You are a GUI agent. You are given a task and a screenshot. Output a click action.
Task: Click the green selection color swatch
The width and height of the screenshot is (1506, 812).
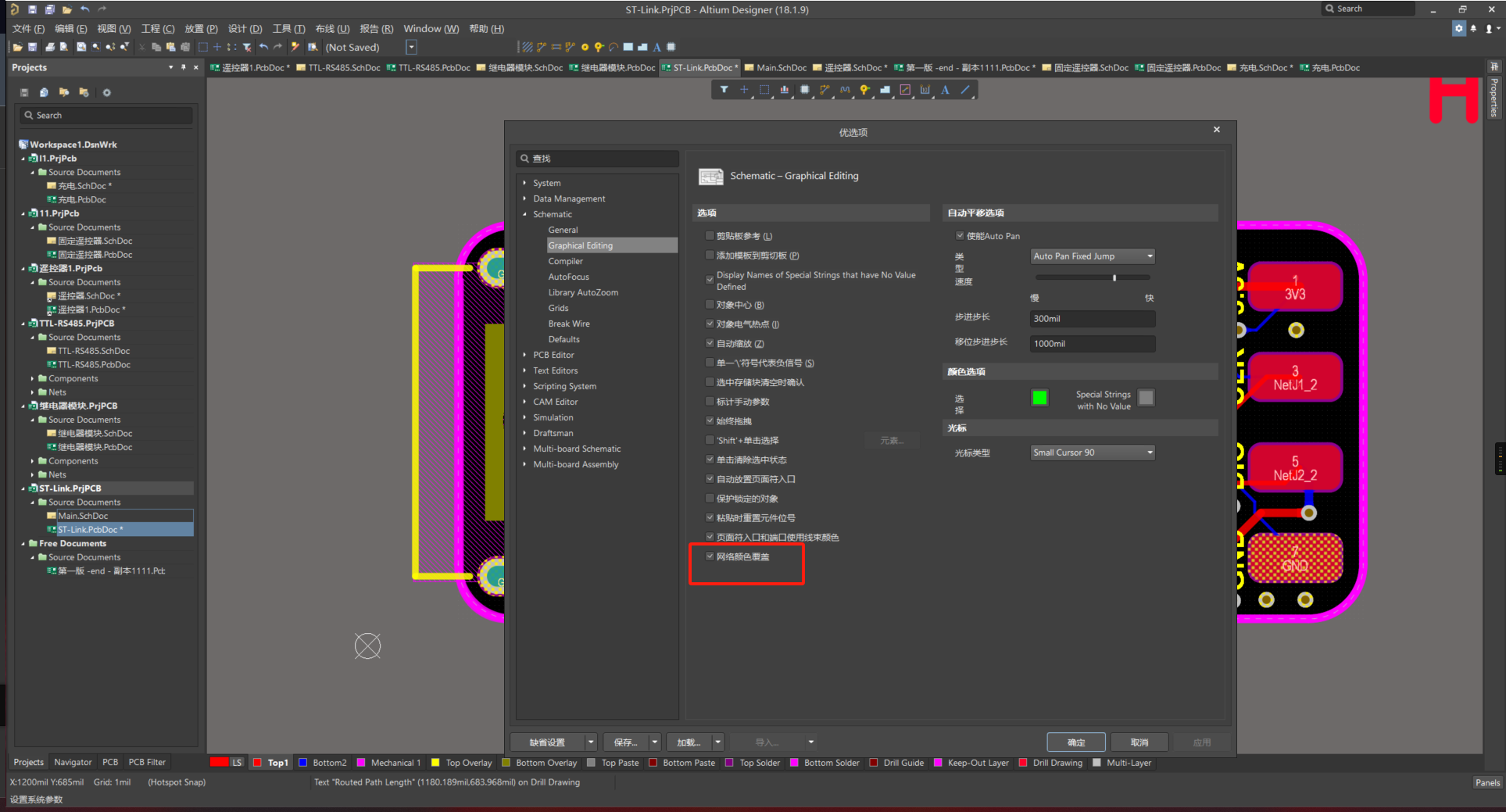[1039, 398]
